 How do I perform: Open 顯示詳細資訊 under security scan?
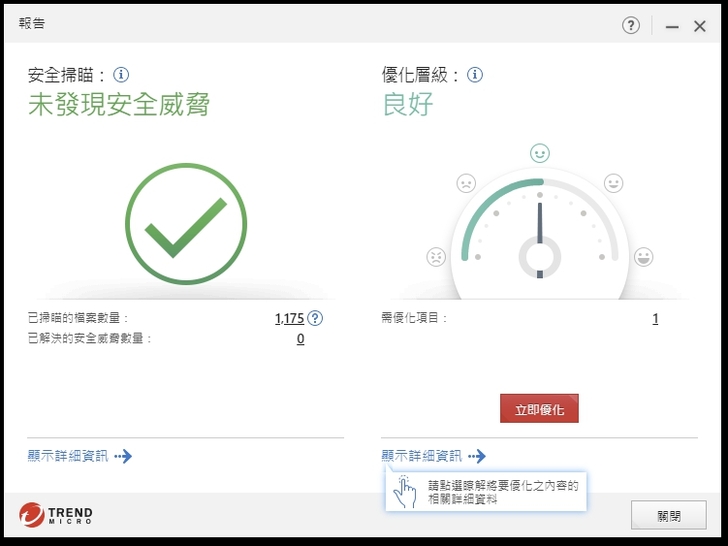coord(68,456)
